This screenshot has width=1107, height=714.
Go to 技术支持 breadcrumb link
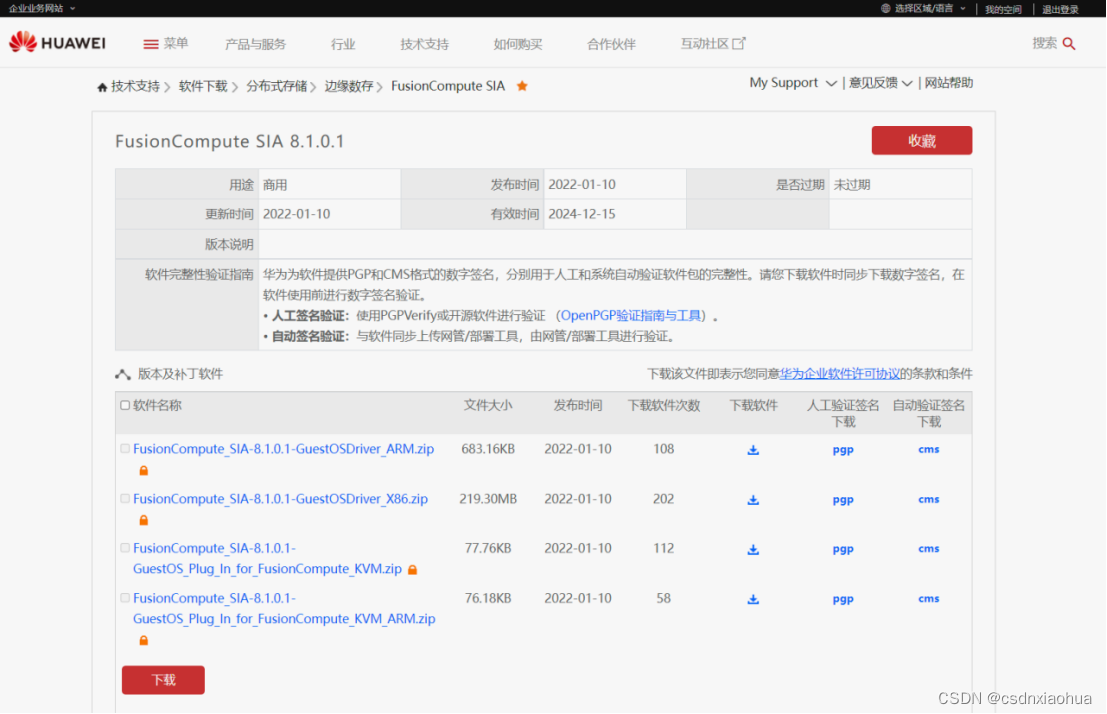[x=135, y=86]
